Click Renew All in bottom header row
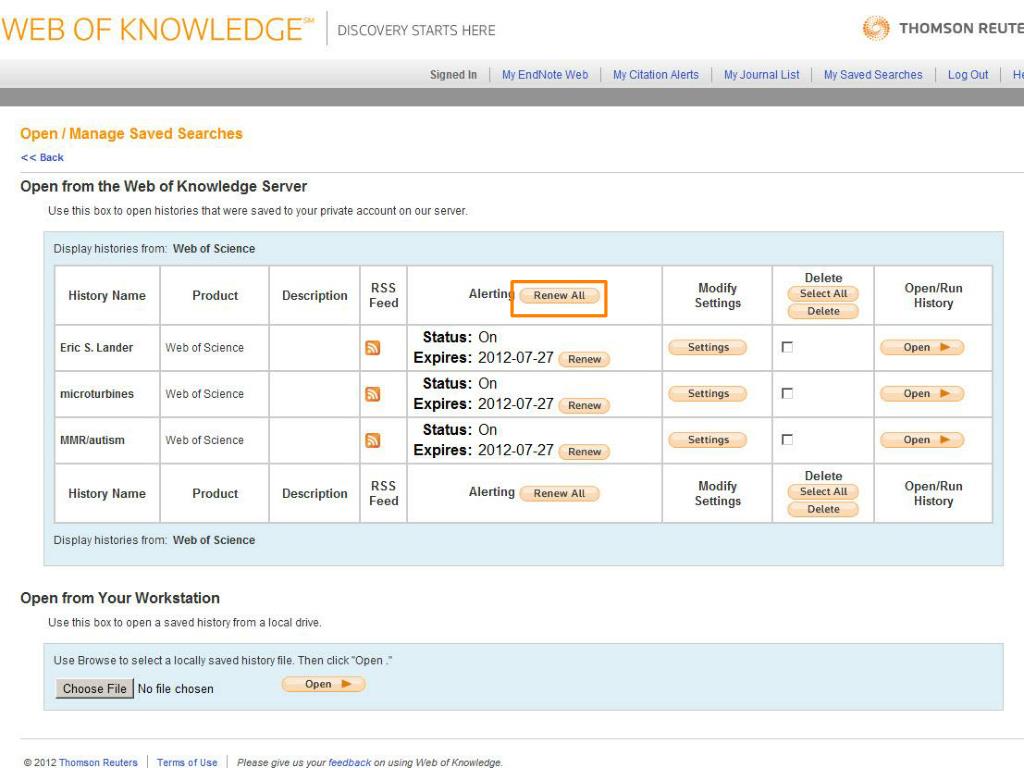Viewport: 1024px width, 768px height. click(559, 493)
